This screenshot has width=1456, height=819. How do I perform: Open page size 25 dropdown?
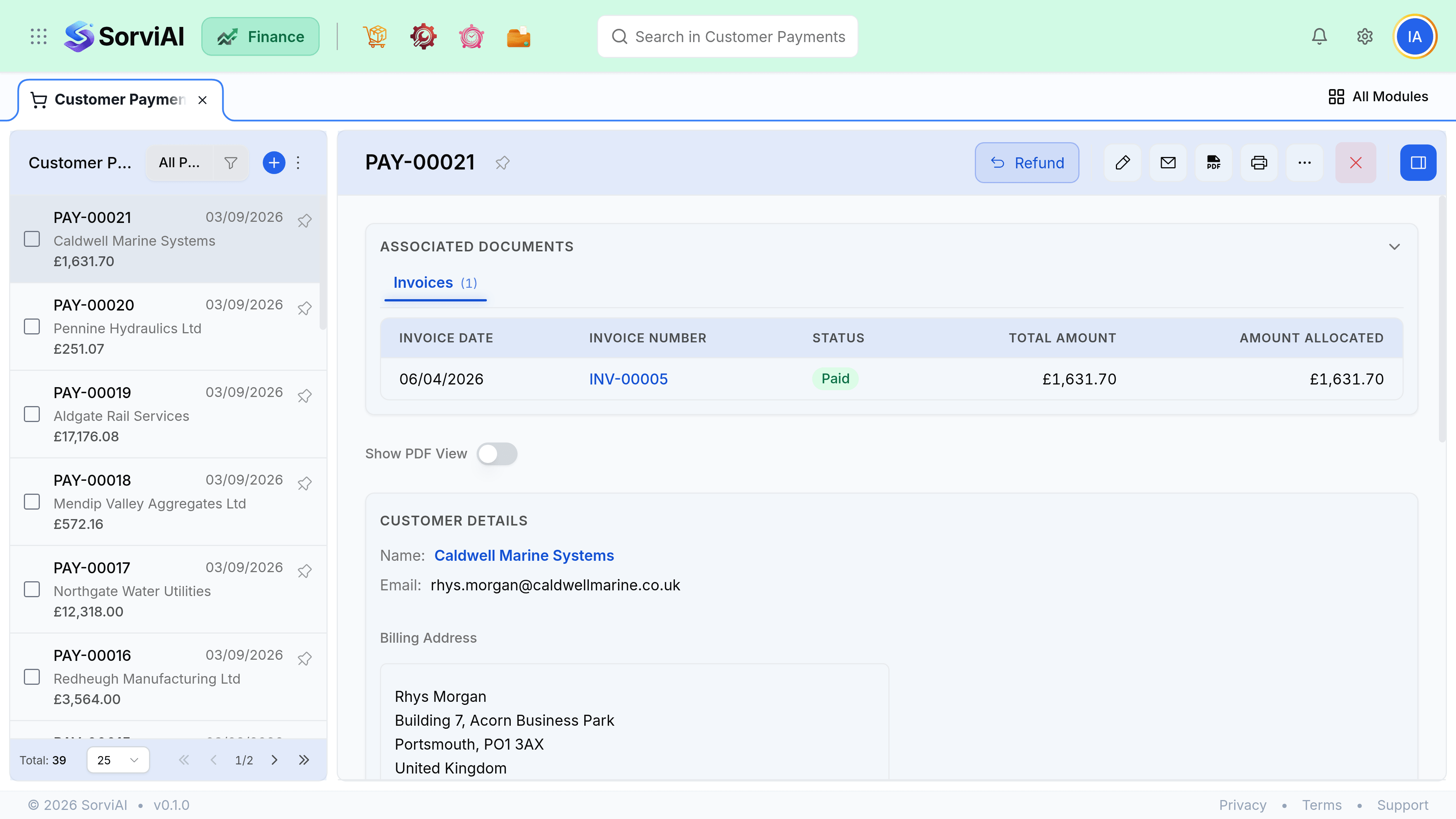coord(118,760)
